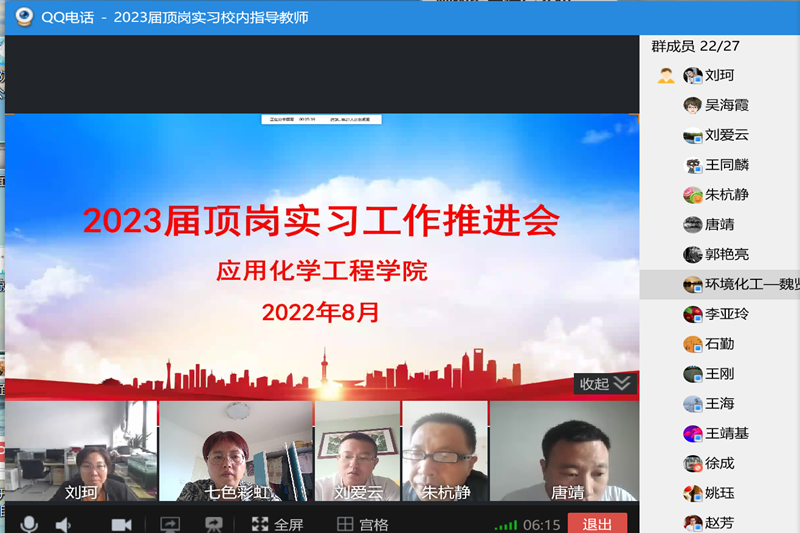
Task: Click 李亚玲's avatar icon
Action: pyautogui.click(x=693, y=314)
